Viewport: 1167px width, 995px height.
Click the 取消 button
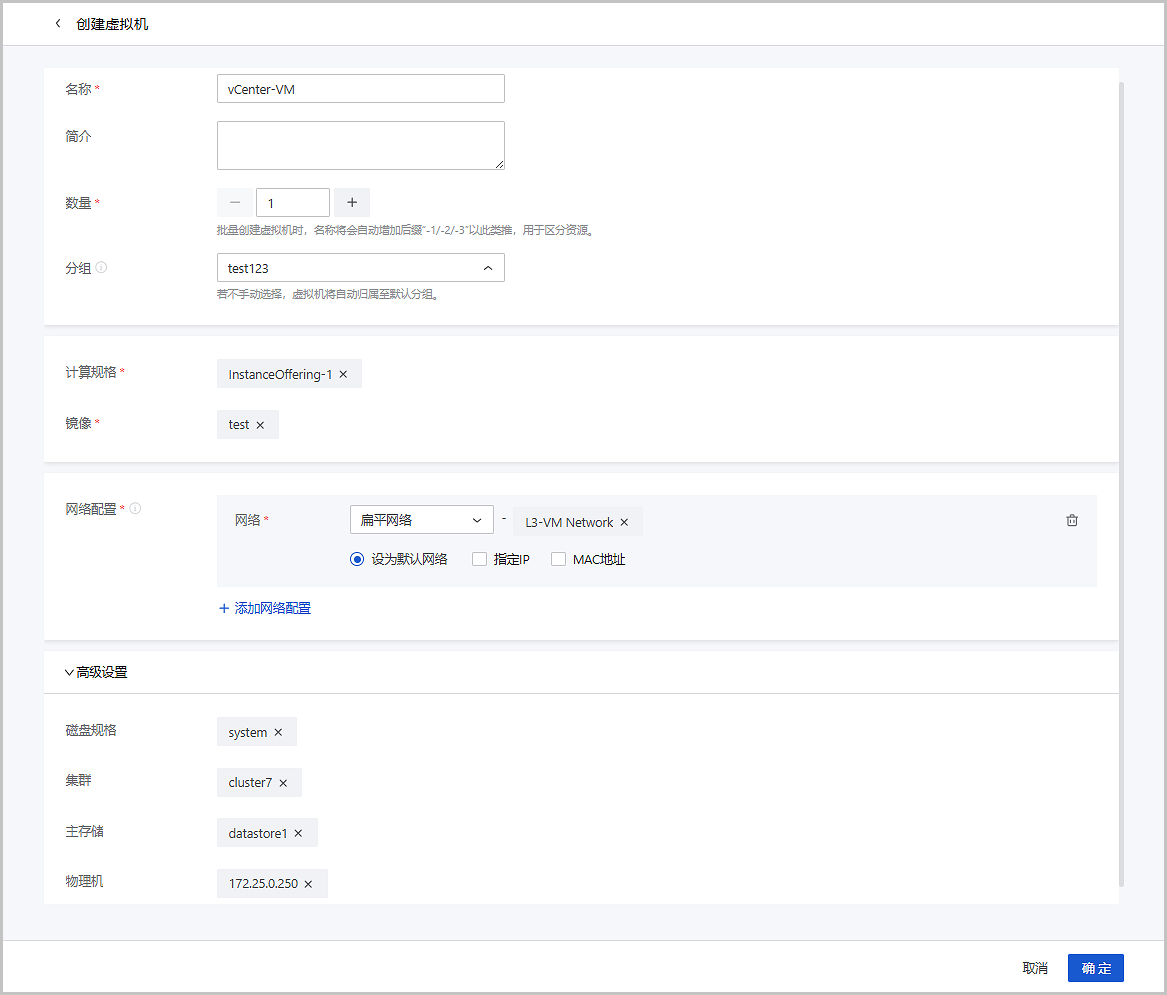click(1035, 967)
